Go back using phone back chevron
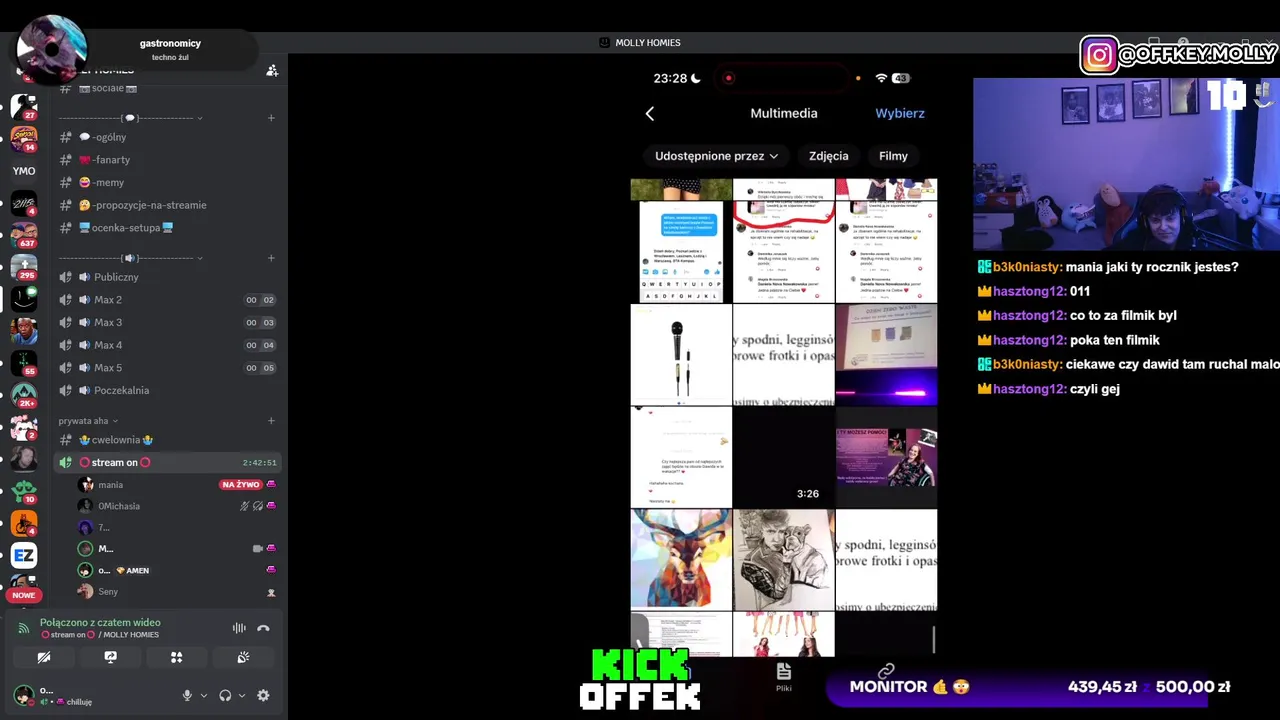Viewport: 1280px width, 720px height. tap(650, 114)
